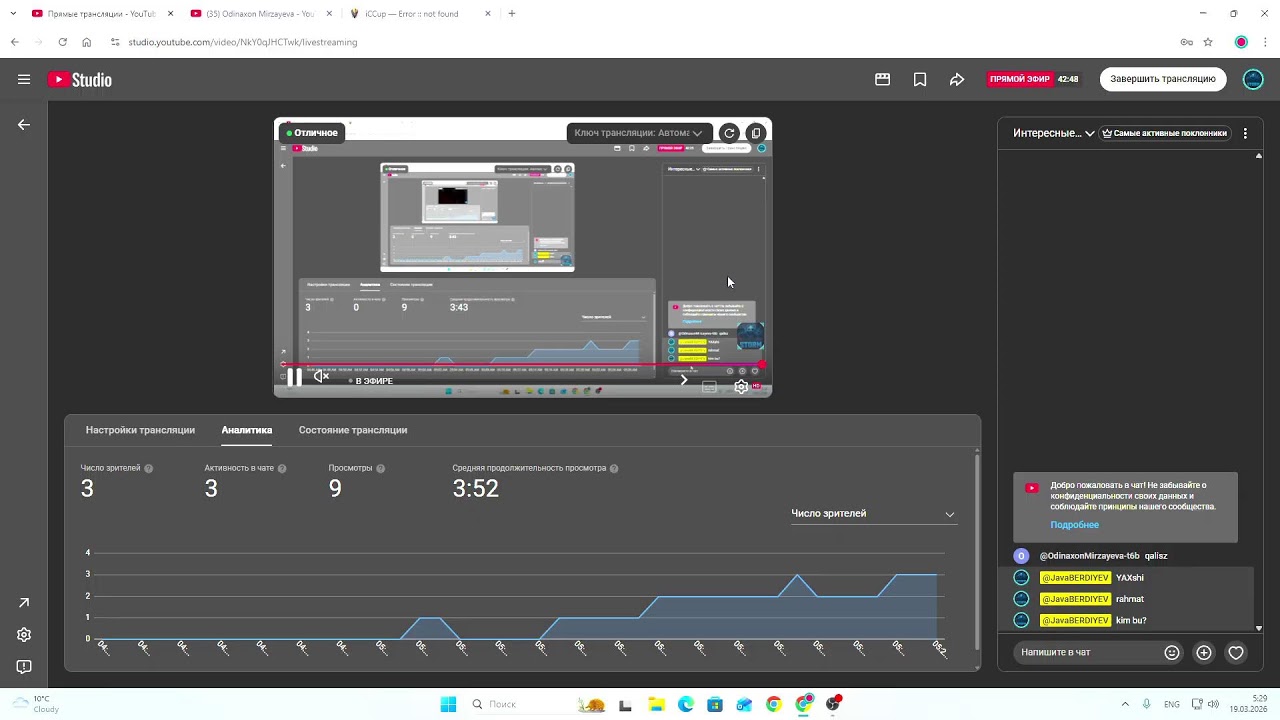Jump to live via В ЭФИРЕ indicator
Viewport: 1280px width, 720px height.
(x=370, y=381)
